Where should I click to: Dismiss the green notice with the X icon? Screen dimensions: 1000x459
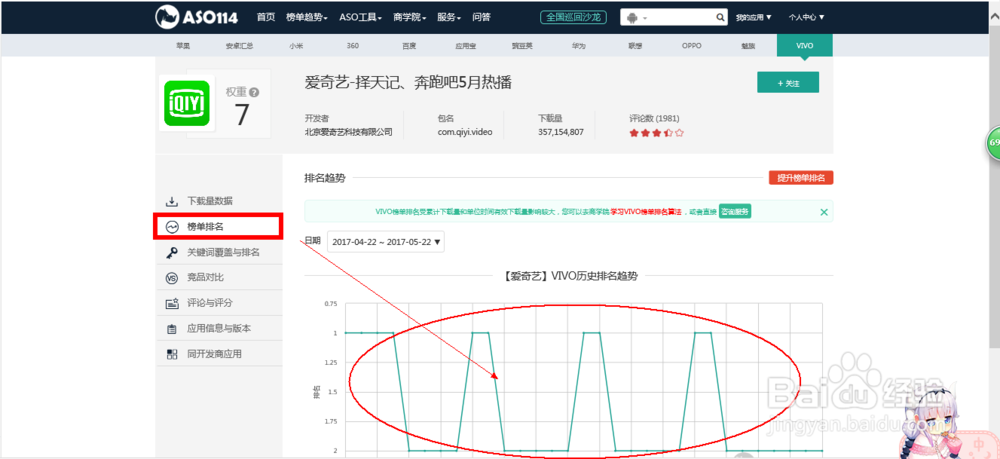coord(823,212)
